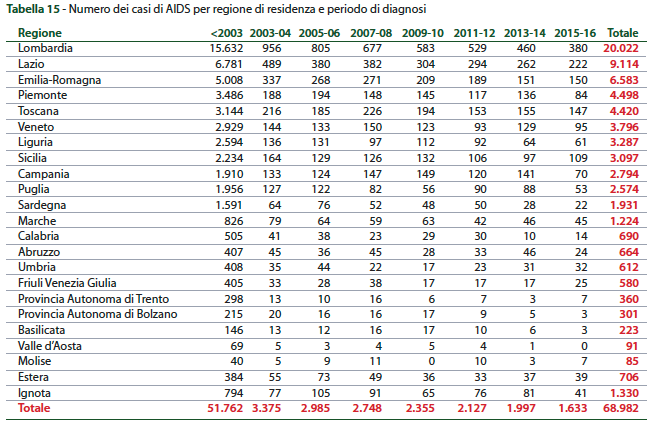Click the "Regione" column header
654x426 pixels.
(x=39, y=33)
